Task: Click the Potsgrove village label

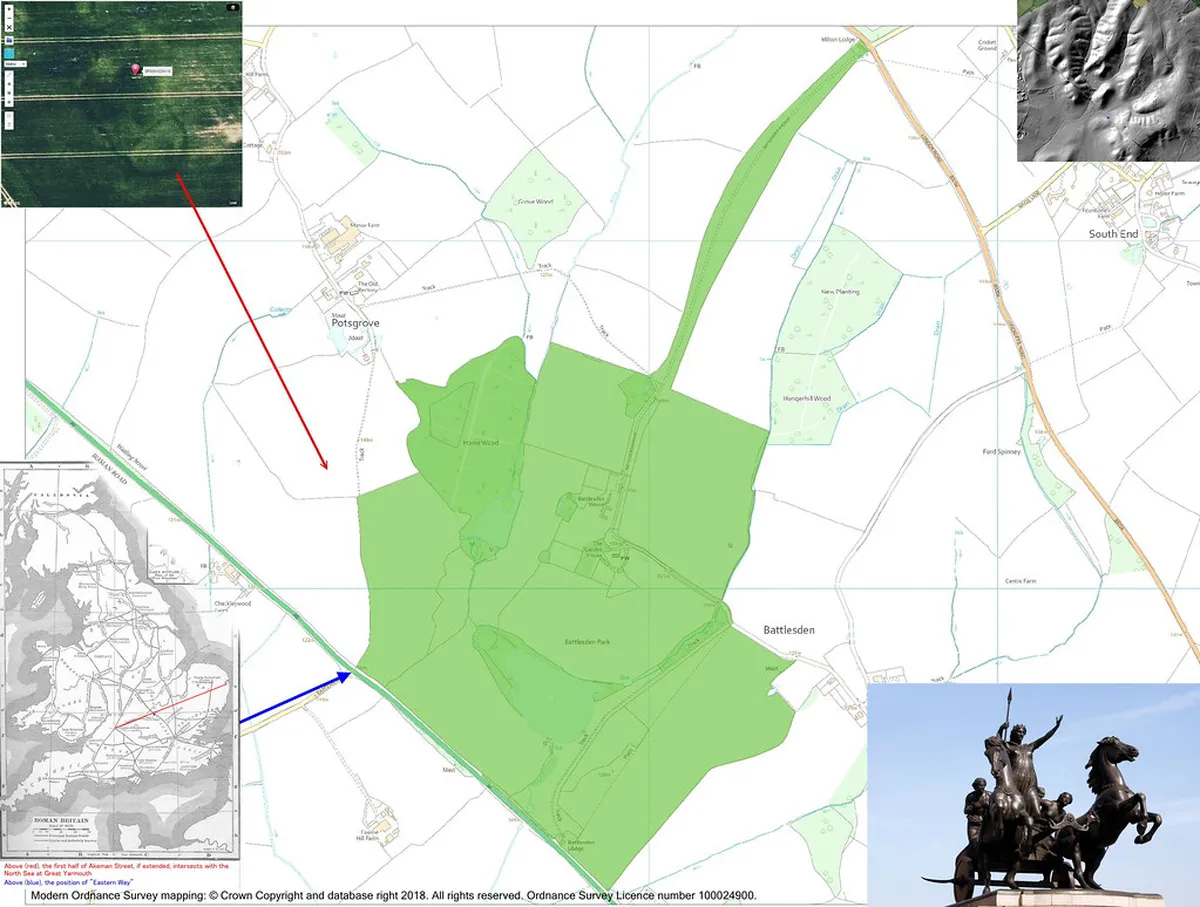Action: click(x=354, y=323)
